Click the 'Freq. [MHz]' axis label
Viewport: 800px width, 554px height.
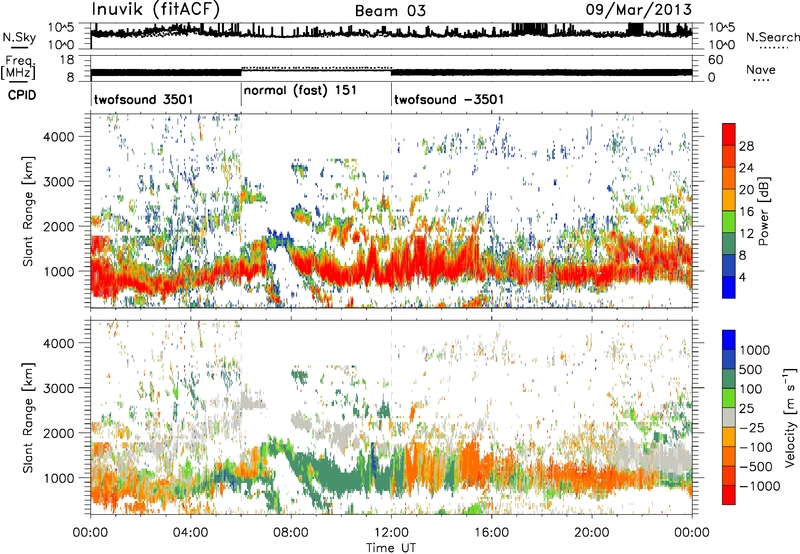(x=19, y=67)
